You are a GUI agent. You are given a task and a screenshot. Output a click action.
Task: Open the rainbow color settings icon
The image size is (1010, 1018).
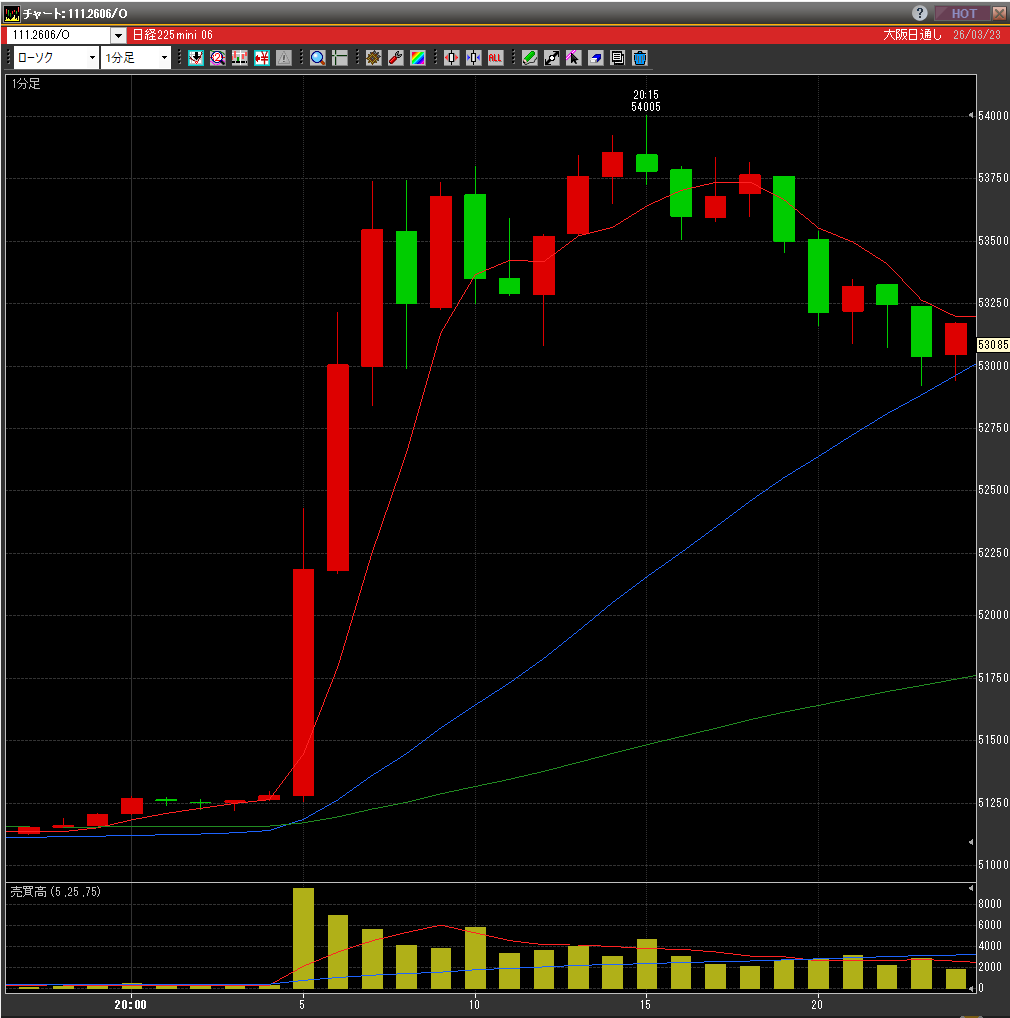[417, 58]
